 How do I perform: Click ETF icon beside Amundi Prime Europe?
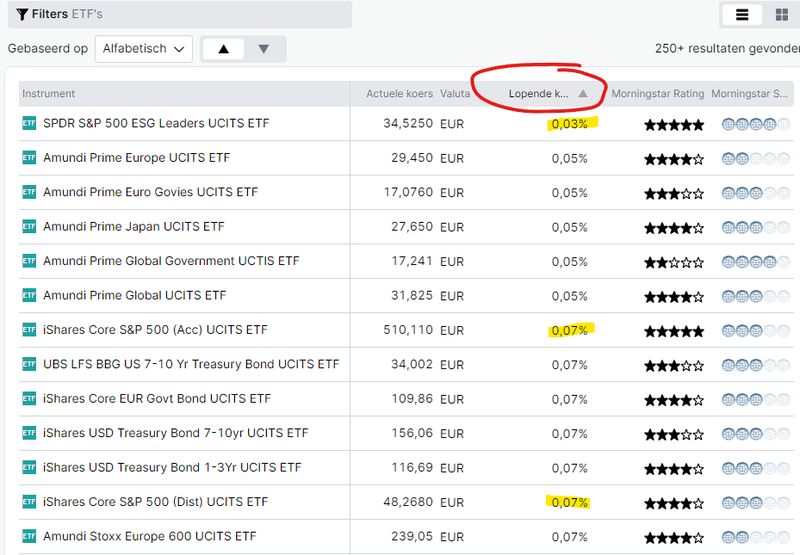[29, 158]
